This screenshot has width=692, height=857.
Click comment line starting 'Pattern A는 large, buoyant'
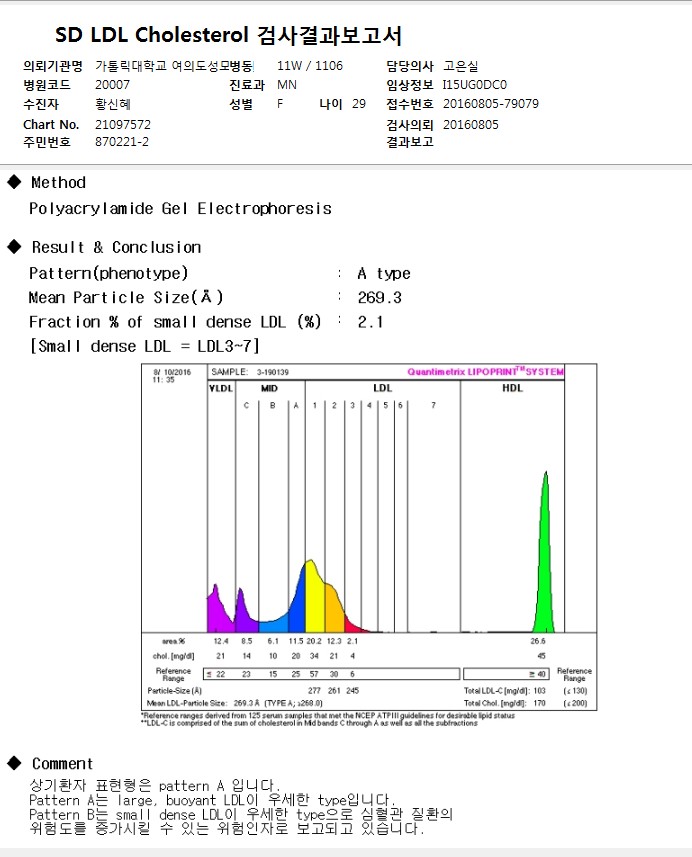pyautogui.click(x=212, y=800)
